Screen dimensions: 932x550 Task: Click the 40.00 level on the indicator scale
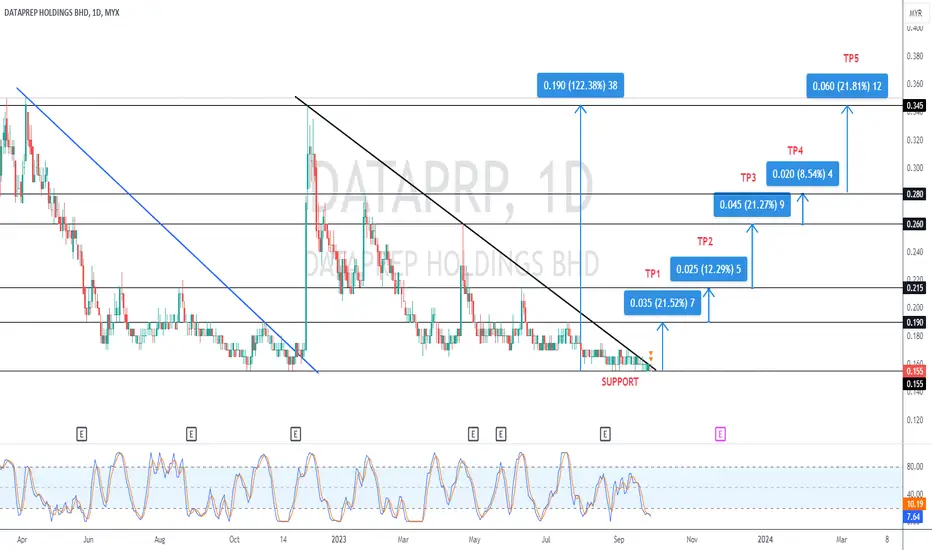tap(915, 494)
